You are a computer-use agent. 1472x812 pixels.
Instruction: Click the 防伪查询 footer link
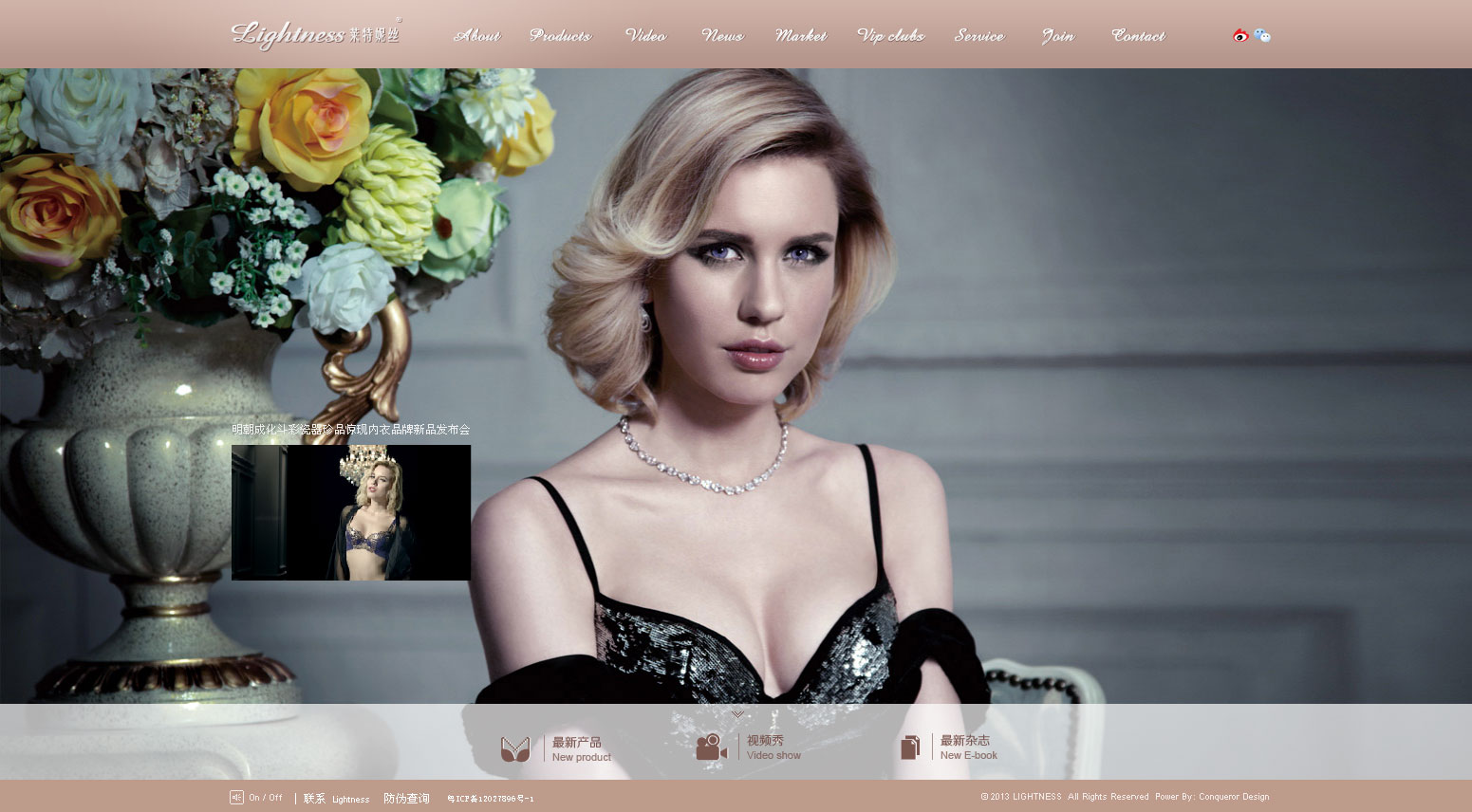tap(406, 799)
